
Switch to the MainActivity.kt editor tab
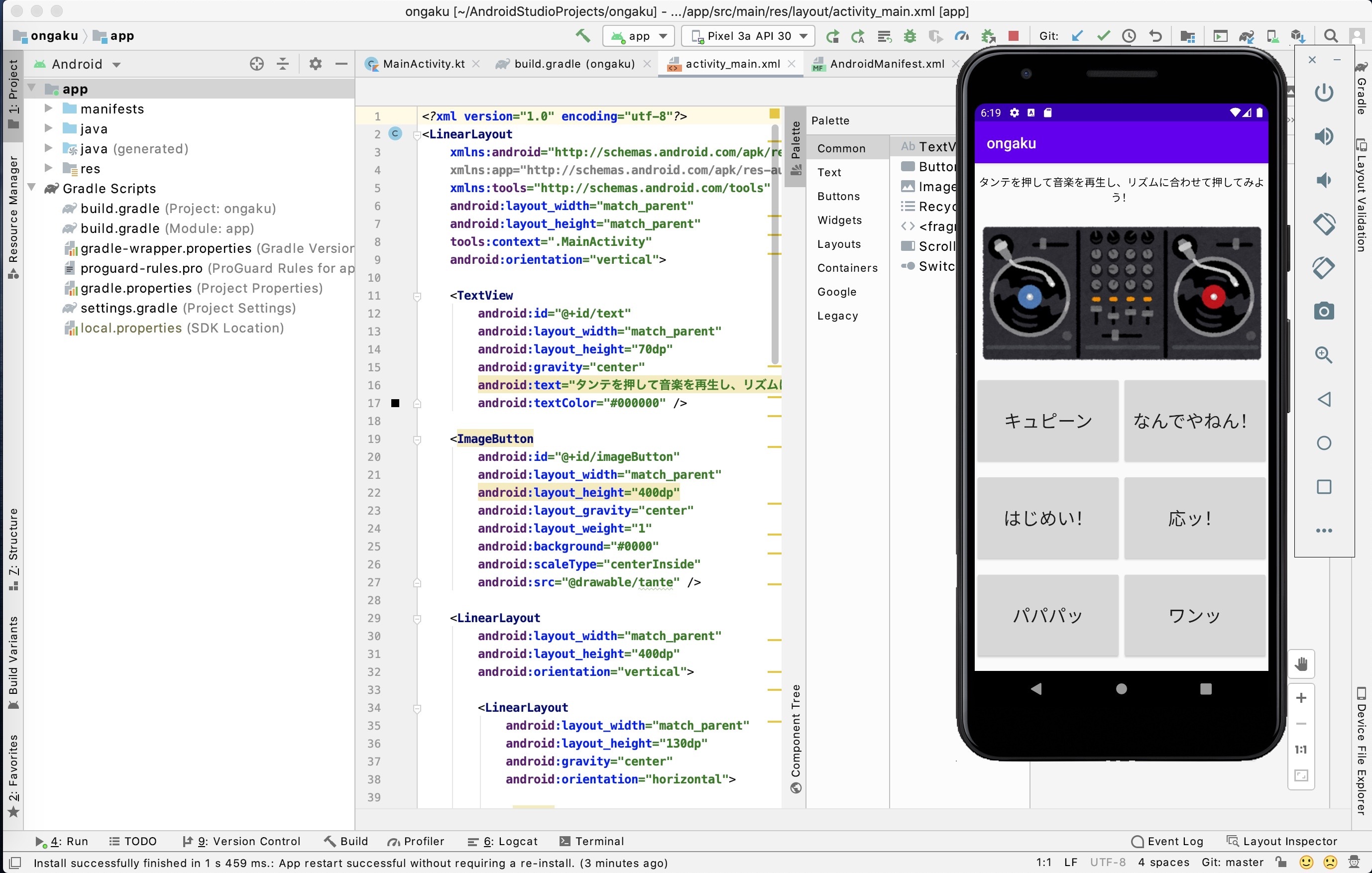pyautogui.click(x=423, y=64)
